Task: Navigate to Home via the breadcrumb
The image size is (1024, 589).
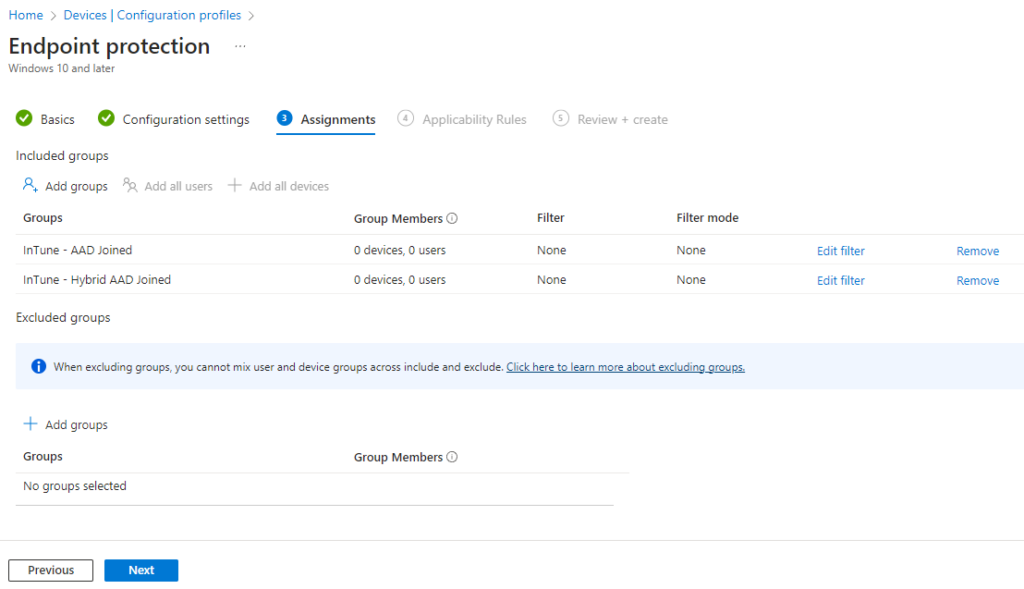Action: point(25,15)
